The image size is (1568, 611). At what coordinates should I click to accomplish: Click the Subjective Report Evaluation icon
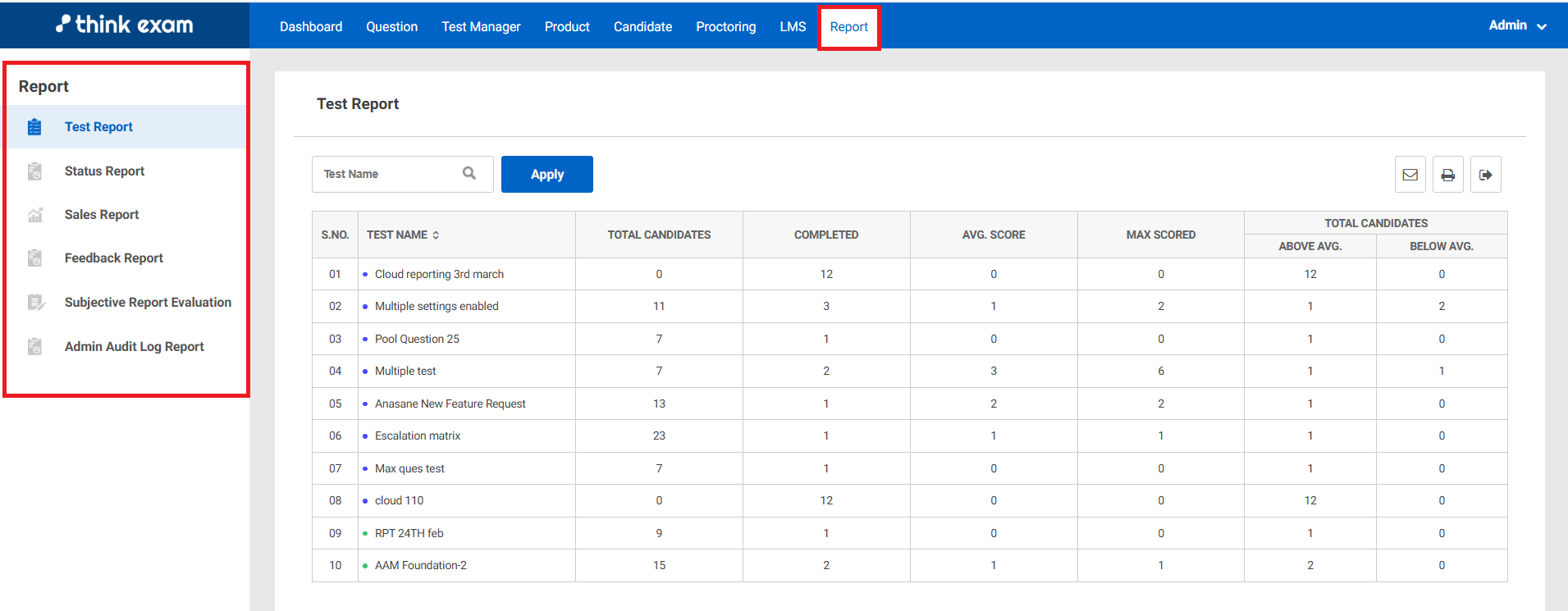(x=35, y=303)
